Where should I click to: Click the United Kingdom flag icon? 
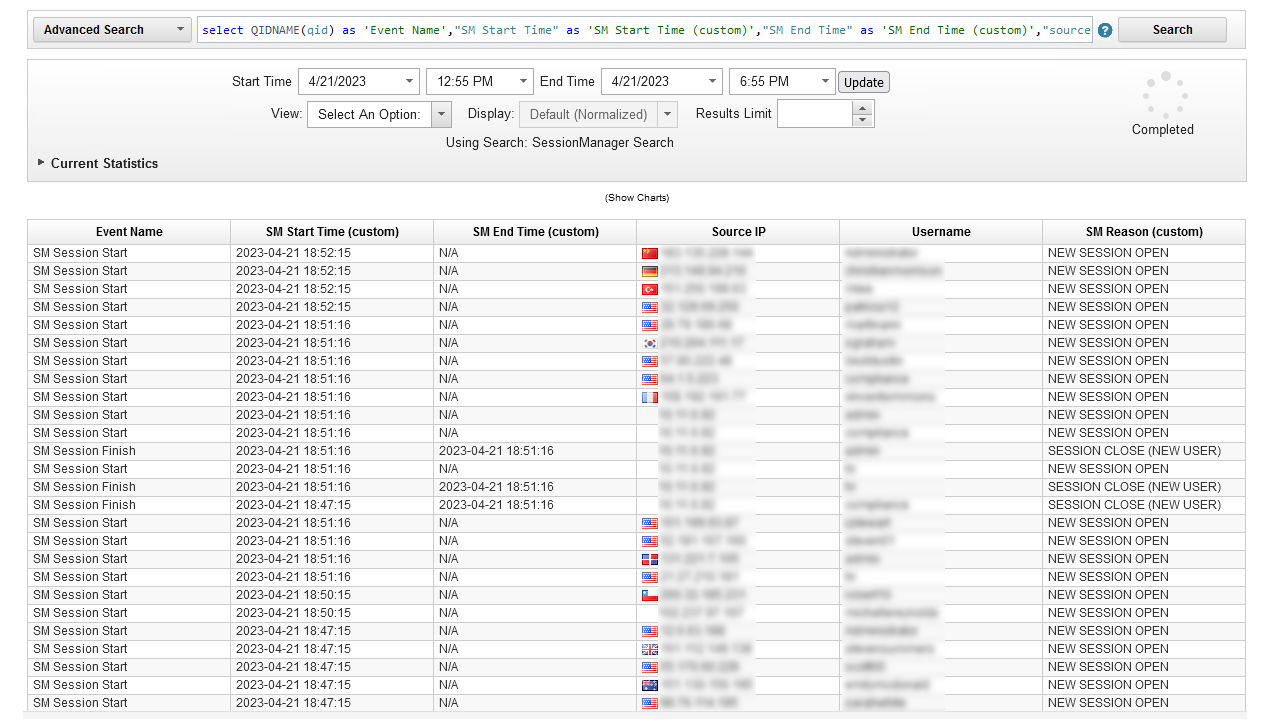click(x=649, y=649)
